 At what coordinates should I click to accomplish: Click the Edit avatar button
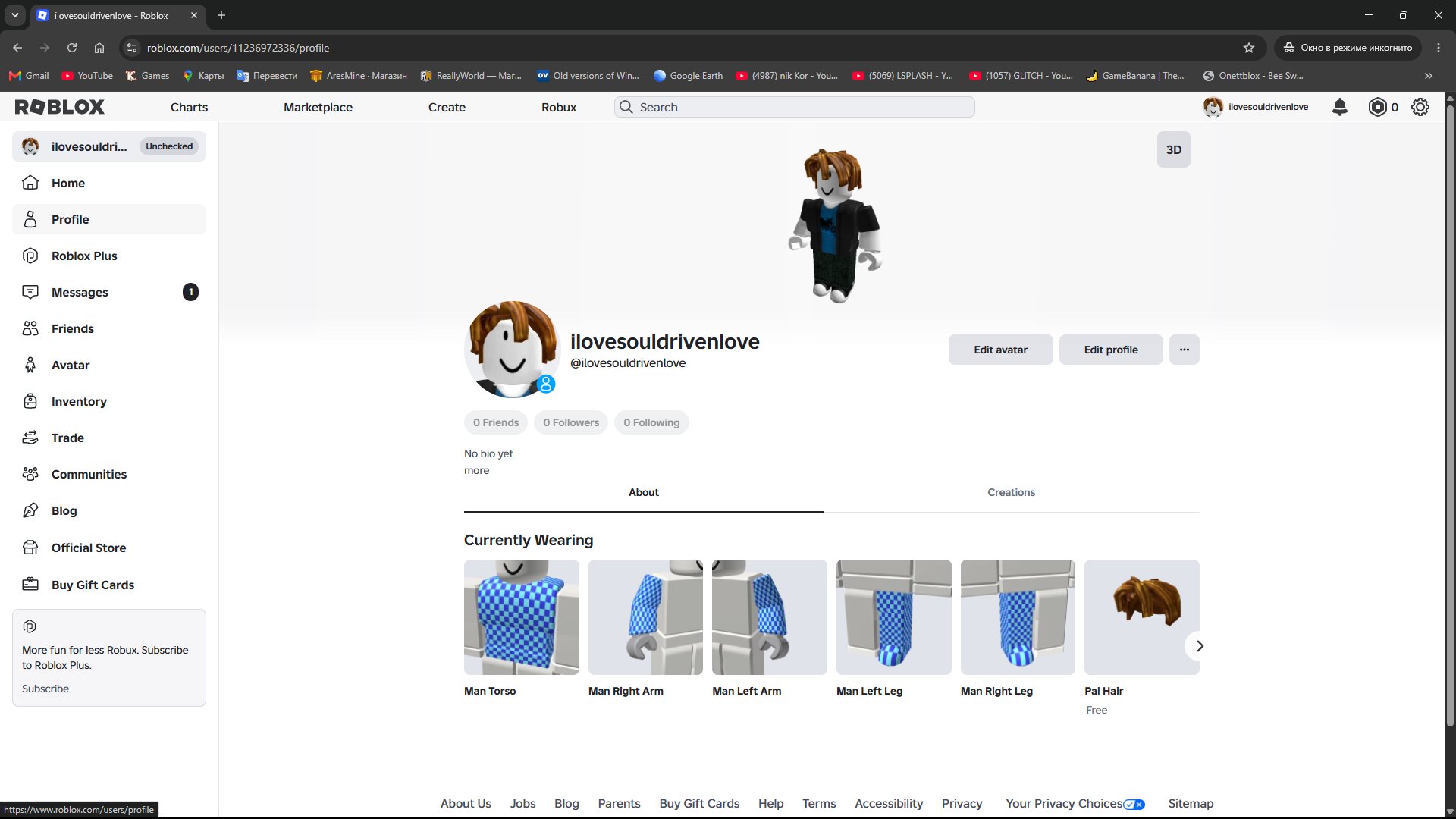pos(1000,350)
